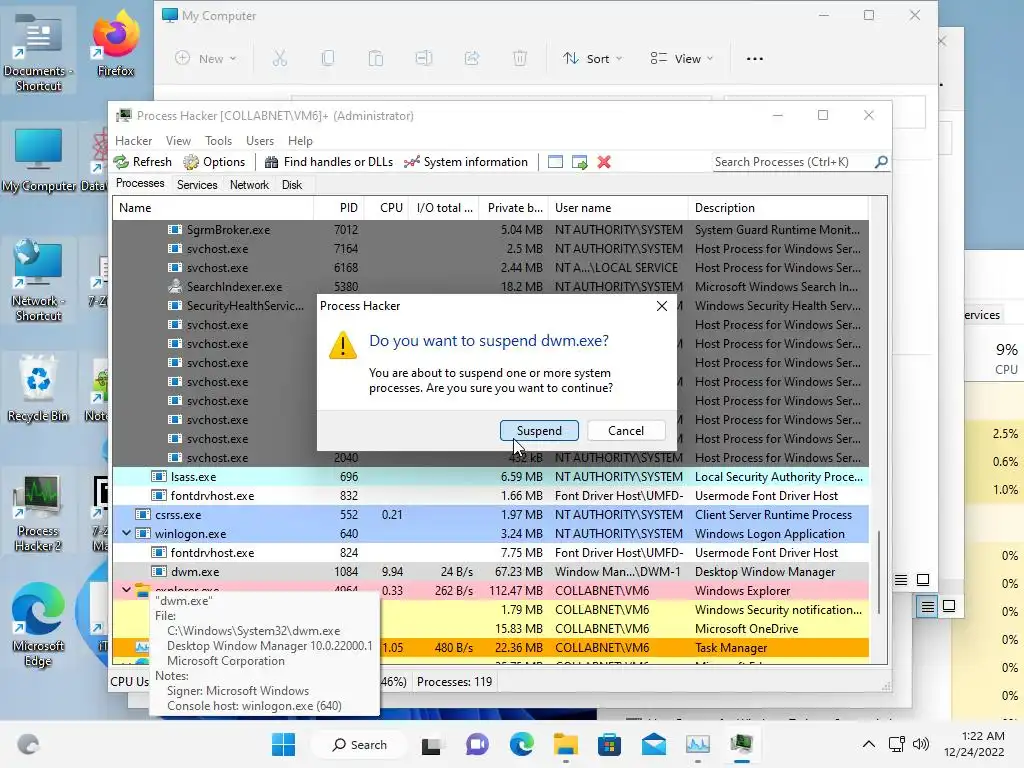
Task: Sort by the PID column header
Action: point(338,208)
